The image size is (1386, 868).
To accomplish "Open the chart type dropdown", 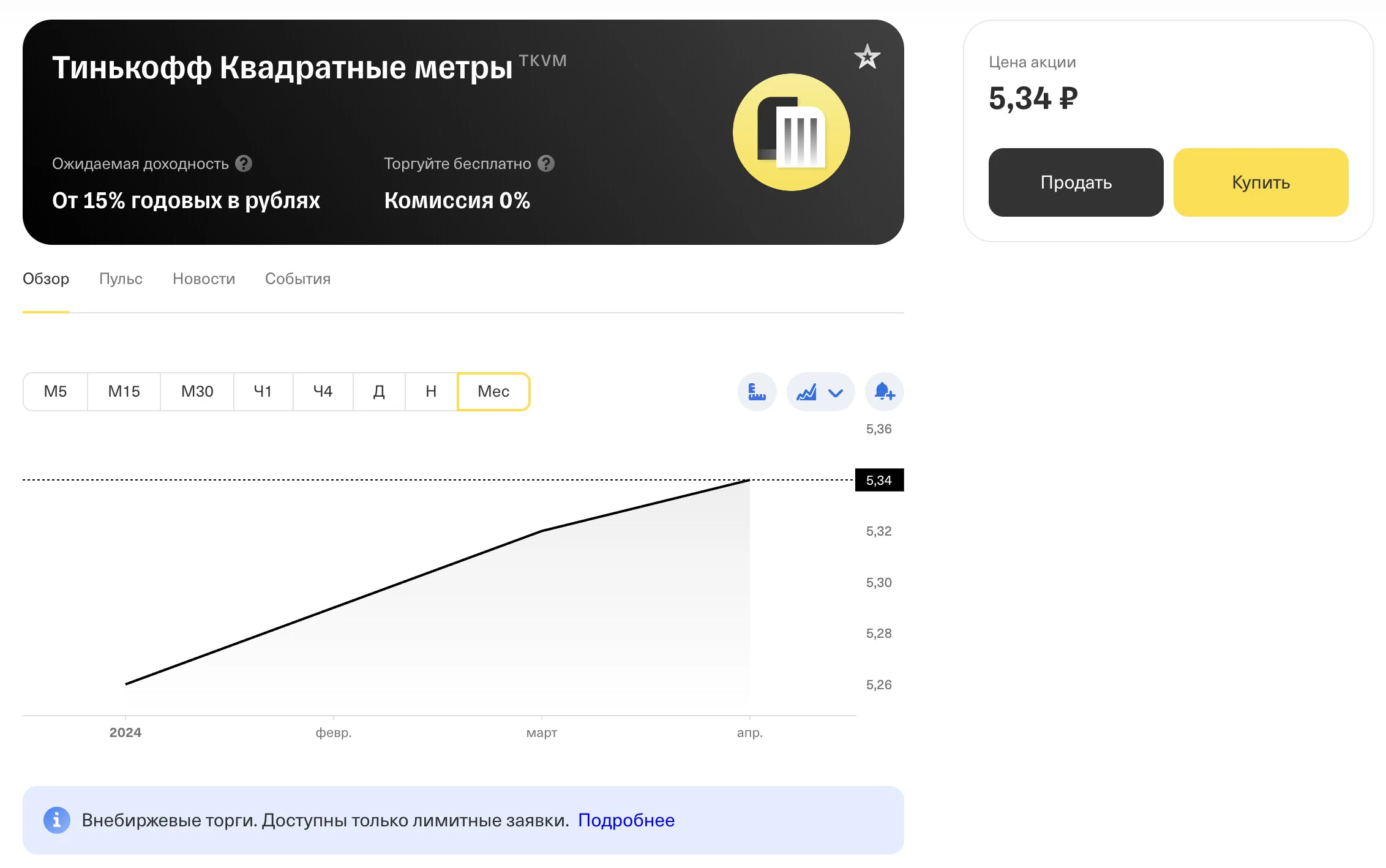I will 820,392.
